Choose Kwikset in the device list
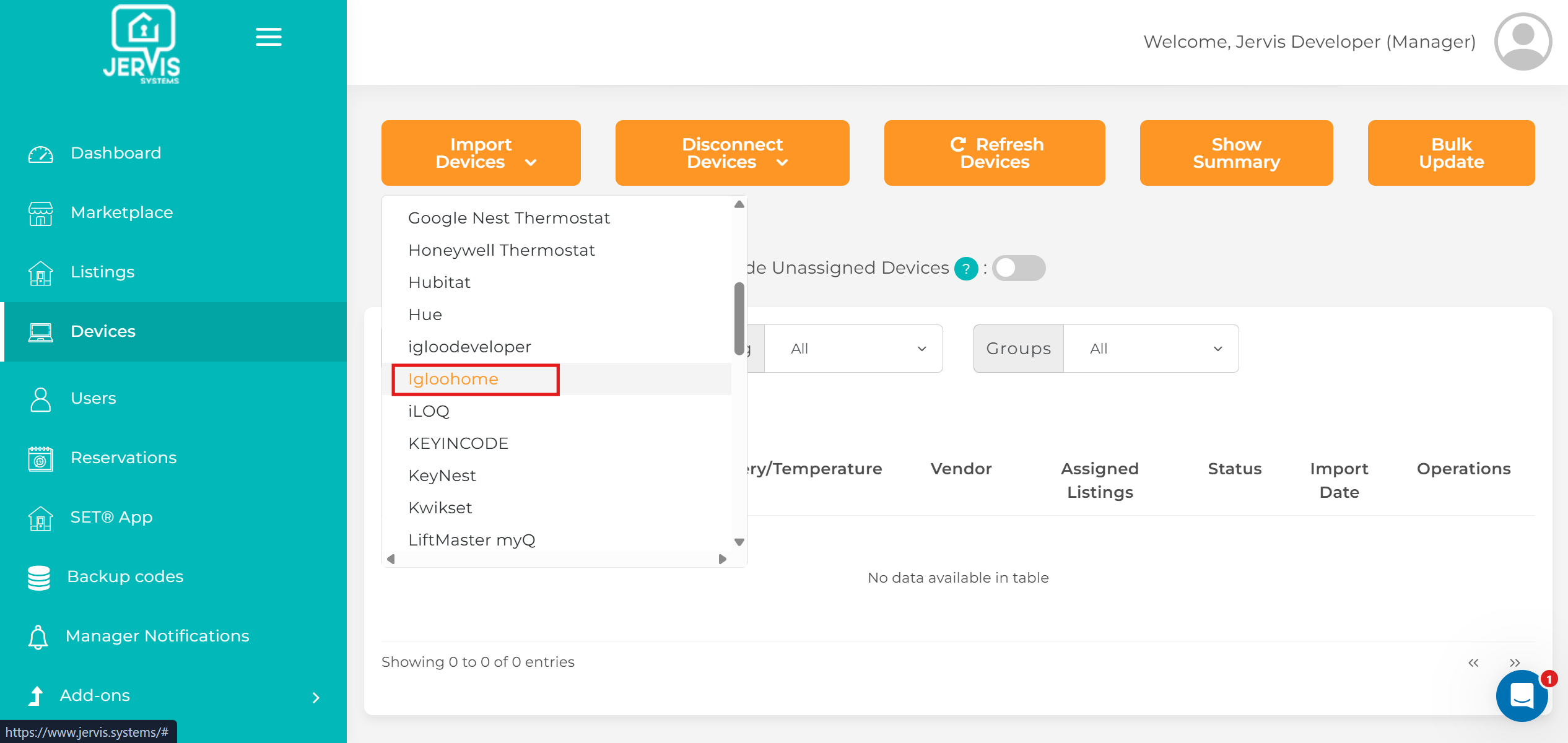 pyautogui.click(x=440, y=508)
